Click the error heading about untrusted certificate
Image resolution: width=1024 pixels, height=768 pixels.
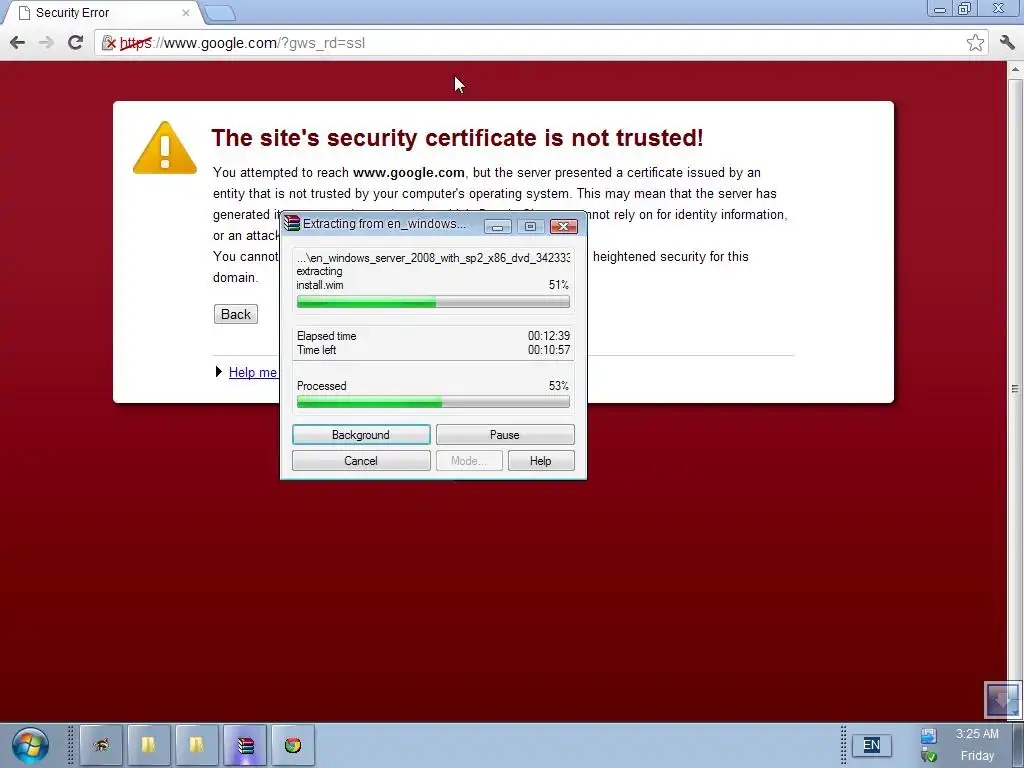457,138
